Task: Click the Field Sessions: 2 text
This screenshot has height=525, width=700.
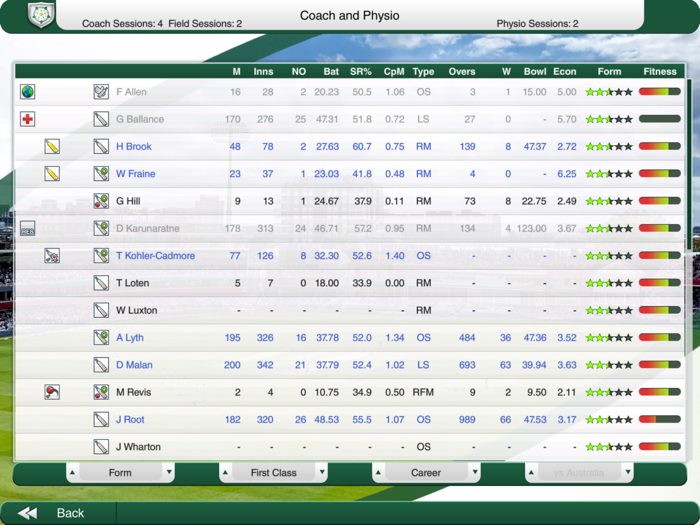Action: tap(205, 24)
